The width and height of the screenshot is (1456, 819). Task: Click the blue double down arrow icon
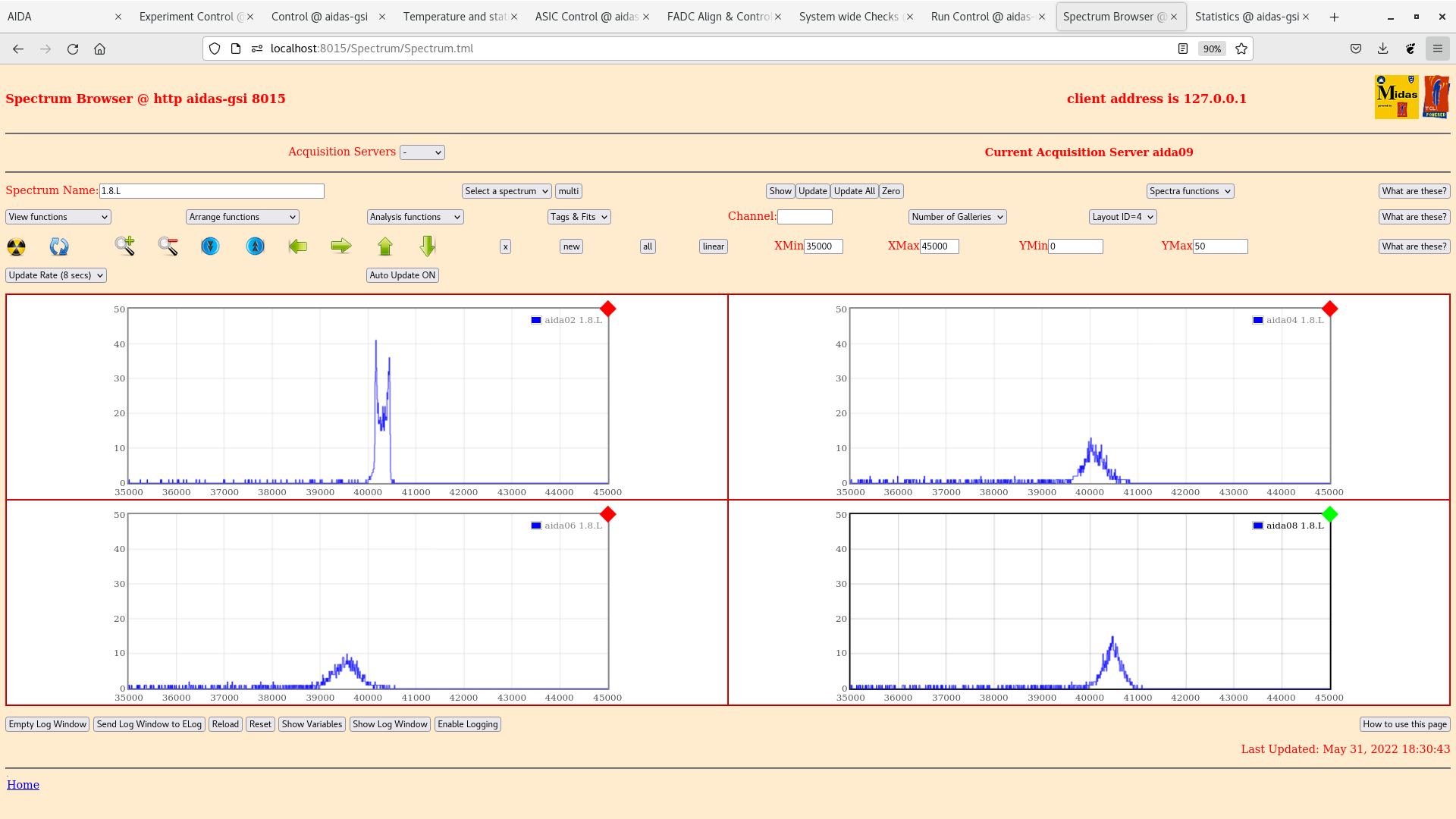210,246
